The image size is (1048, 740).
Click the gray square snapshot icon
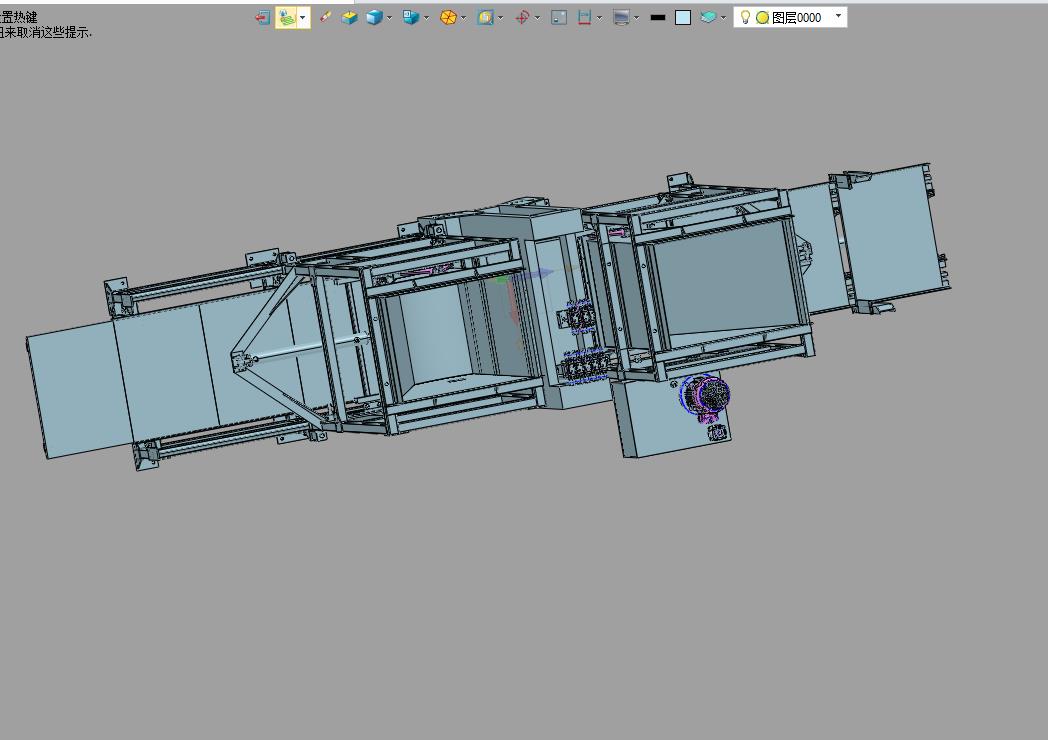559,18
